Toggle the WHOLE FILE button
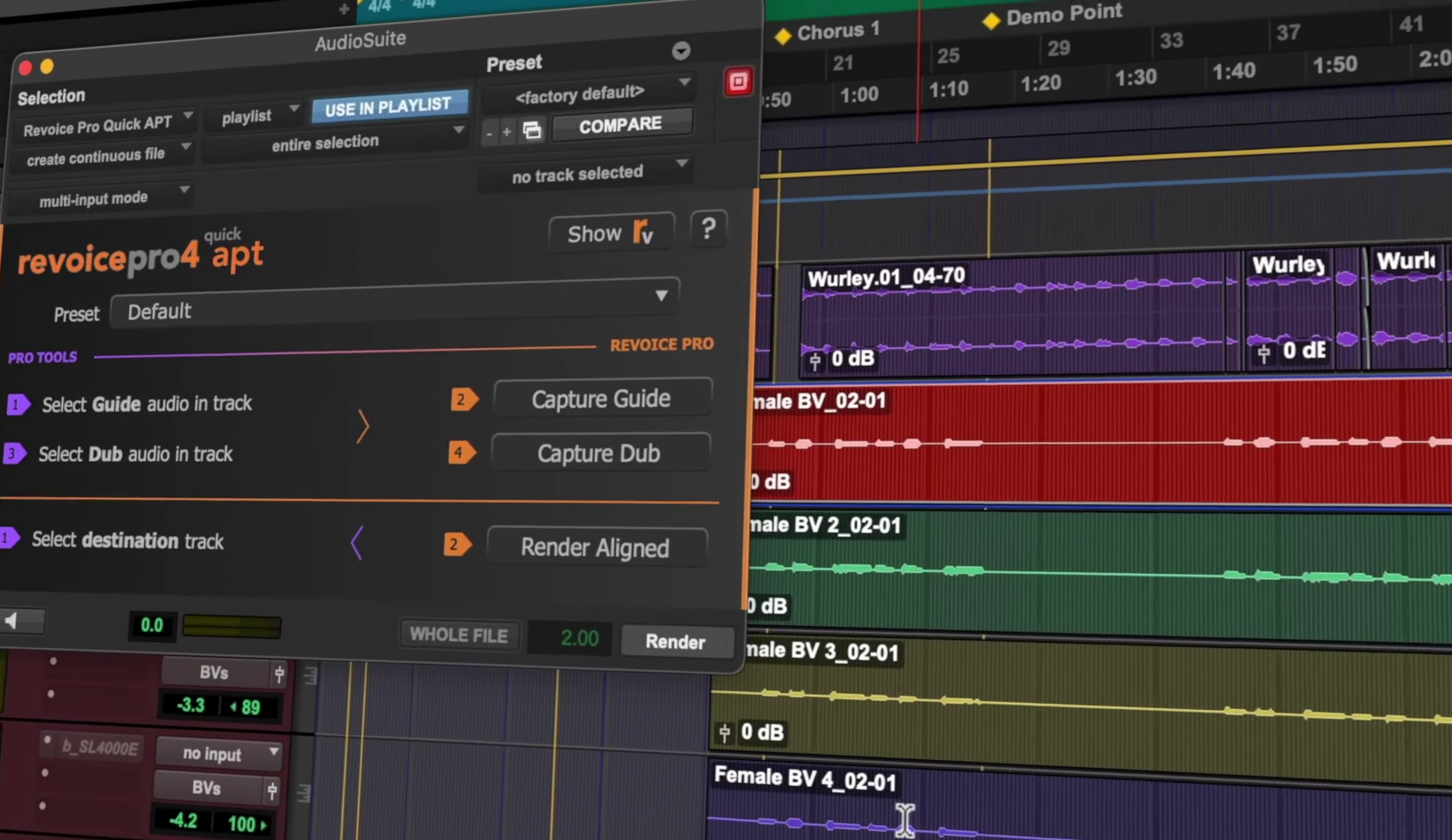 459,635
